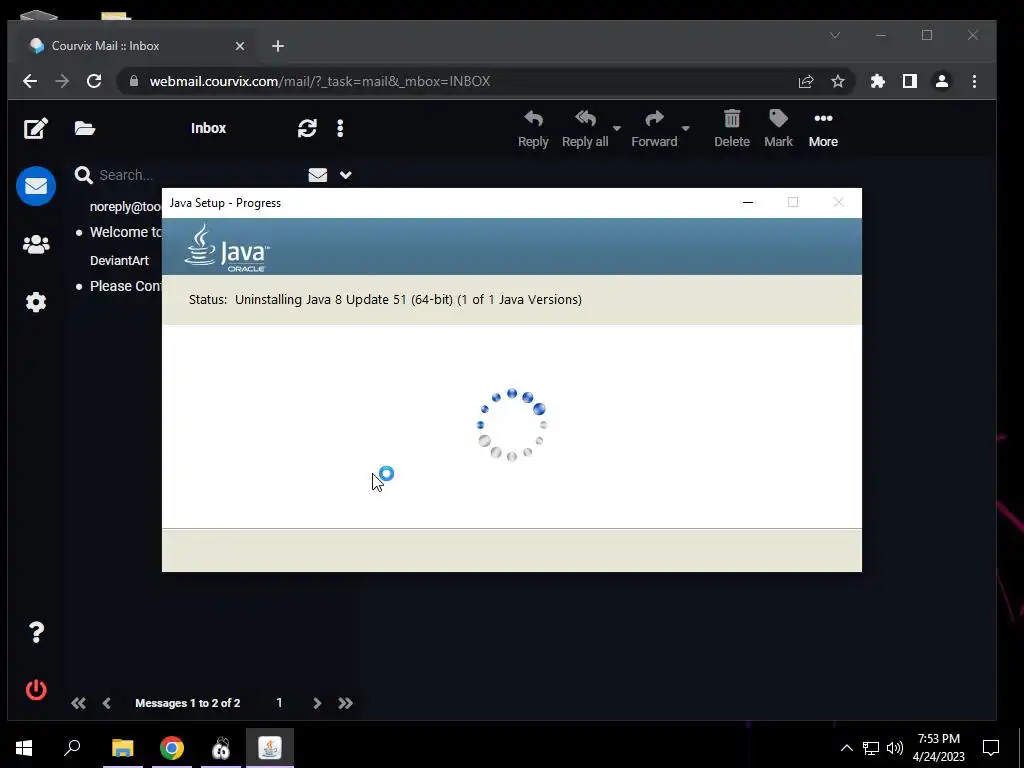This screenshot has height=768, width=1024.
Task: Open Windows taskbar search
Action: click(x=72, y=748)
